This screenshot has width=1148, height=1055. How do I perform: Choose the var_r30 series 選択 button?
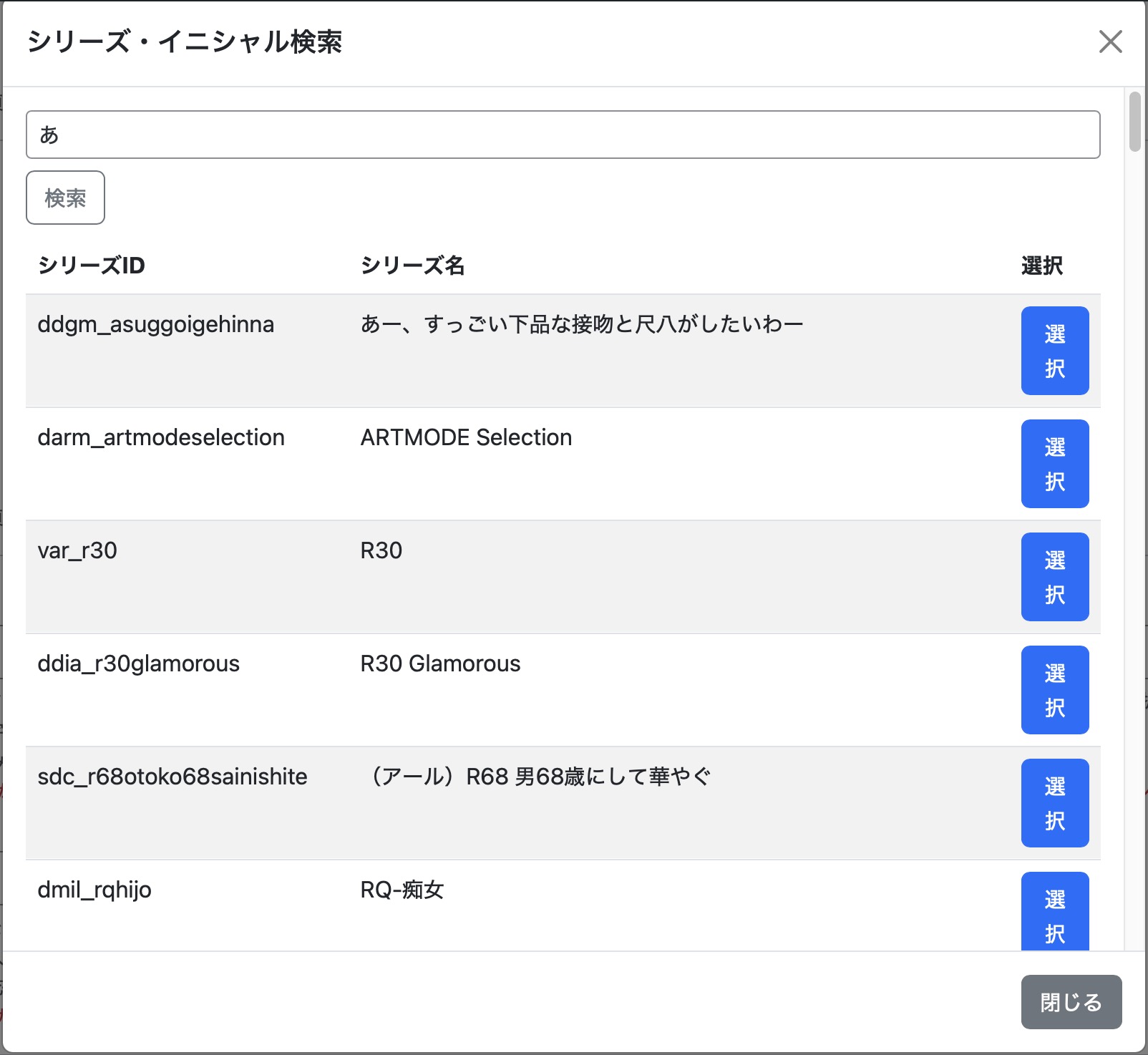(1054, 577)
